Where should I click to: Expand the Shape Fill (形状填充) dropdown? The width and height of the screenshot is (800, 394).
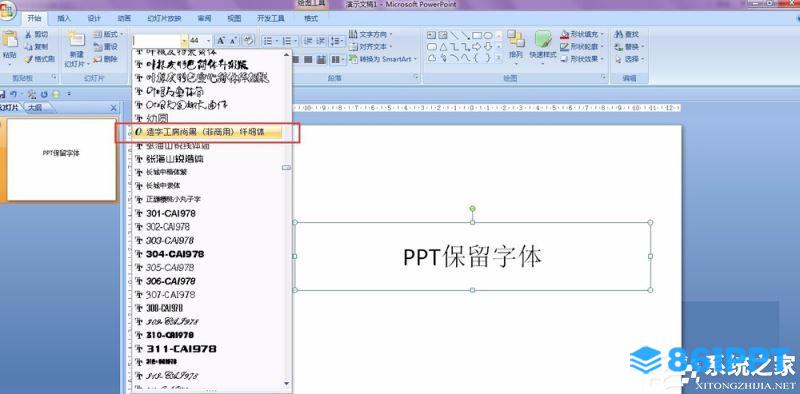602,34
